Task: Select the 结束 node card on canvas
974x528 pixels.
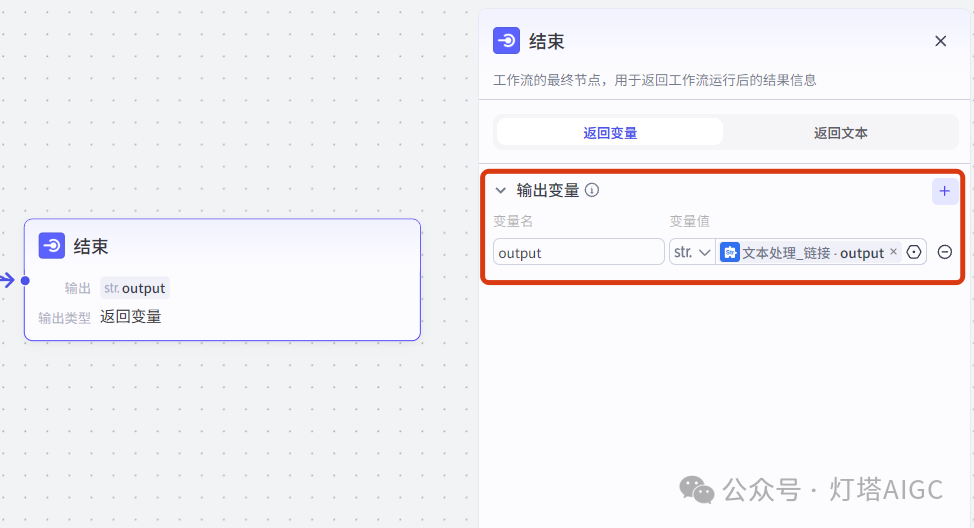Action: click(222, 280)
